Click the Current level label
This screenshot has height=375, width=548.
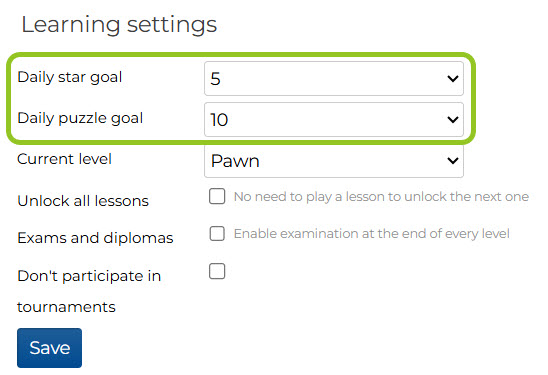(x=64, y=159)
